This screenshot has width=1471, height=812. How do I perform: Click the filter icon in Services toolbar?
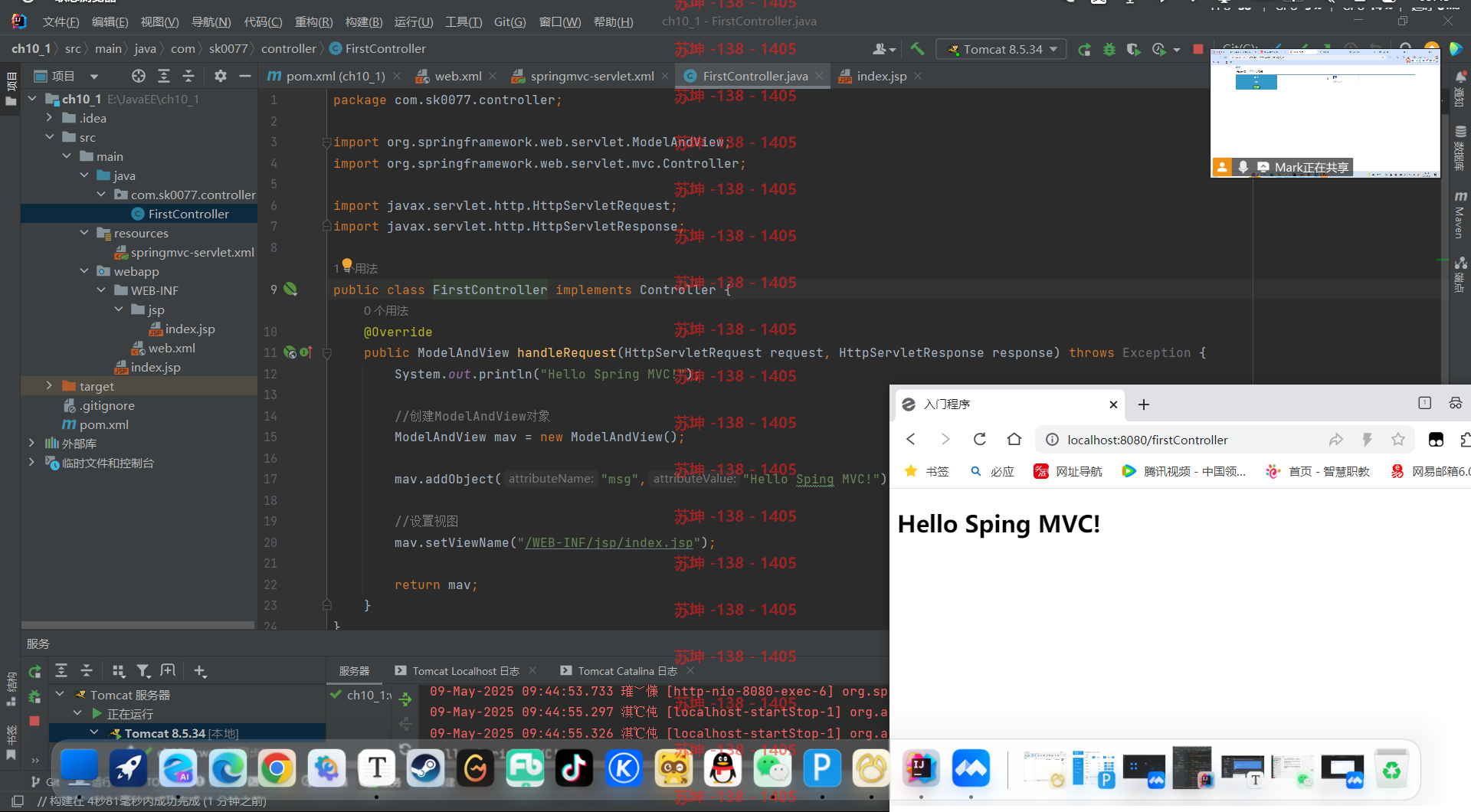pyautogui.click(x=143, y=671)
